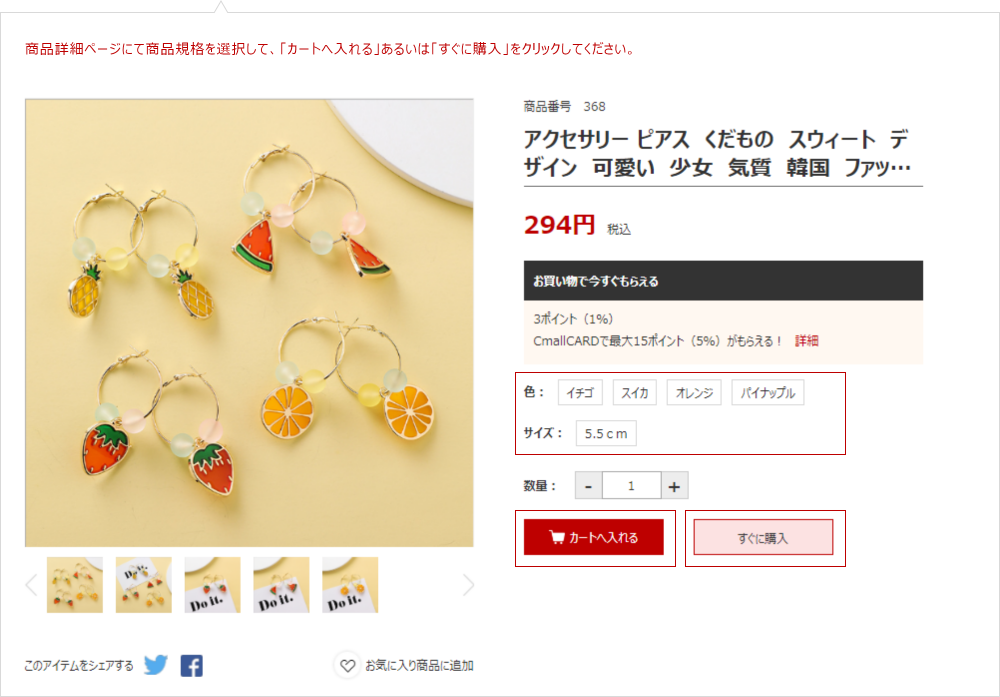Select イチゴ color option
The image size is (1000, 697).
(580, 393)
